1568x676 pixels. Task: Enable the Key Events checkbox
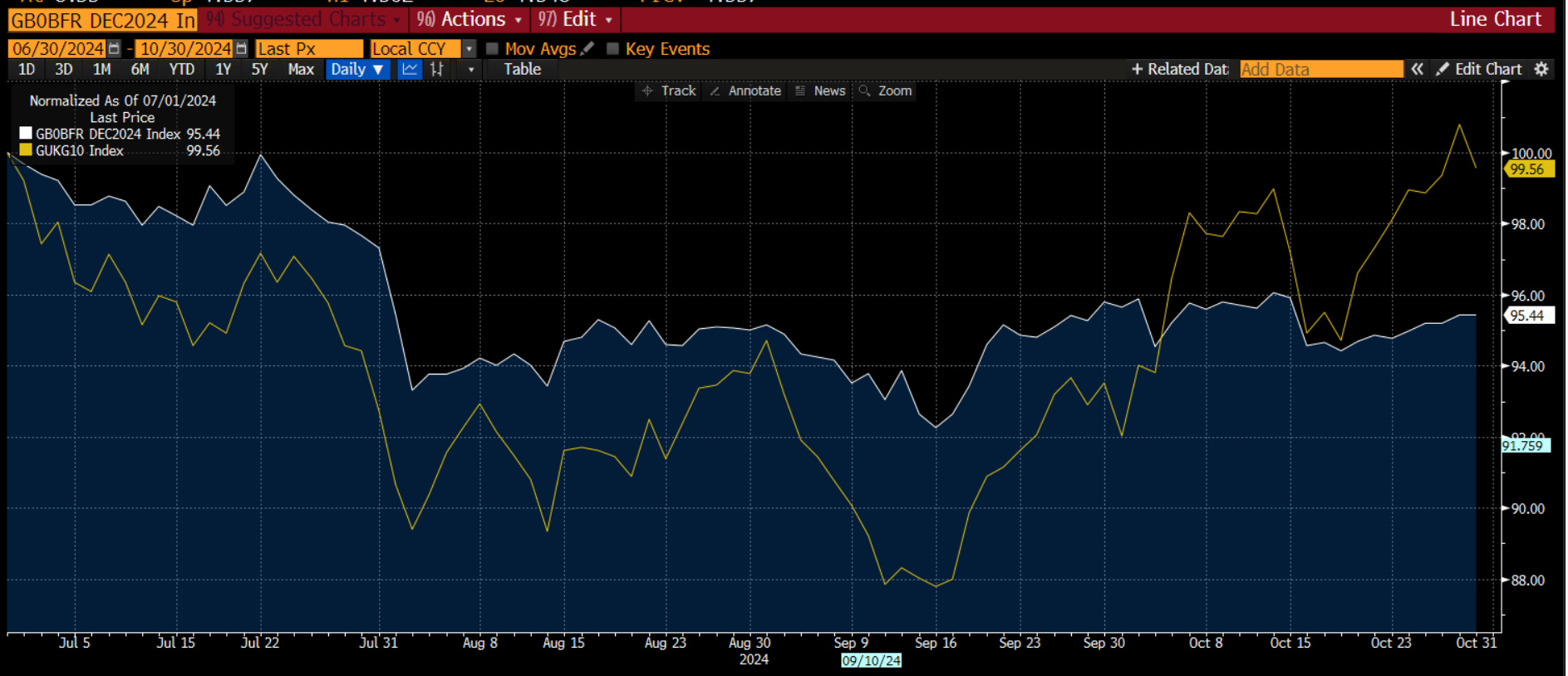tap(613, 49)
